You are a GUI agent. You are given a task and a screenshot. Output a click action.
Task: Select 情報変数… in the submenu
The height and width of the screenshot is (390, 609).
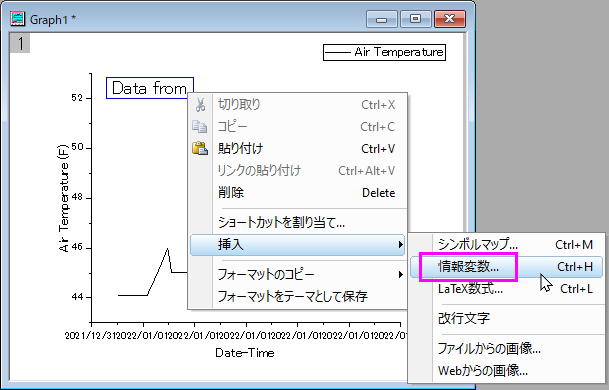(506, 267)
